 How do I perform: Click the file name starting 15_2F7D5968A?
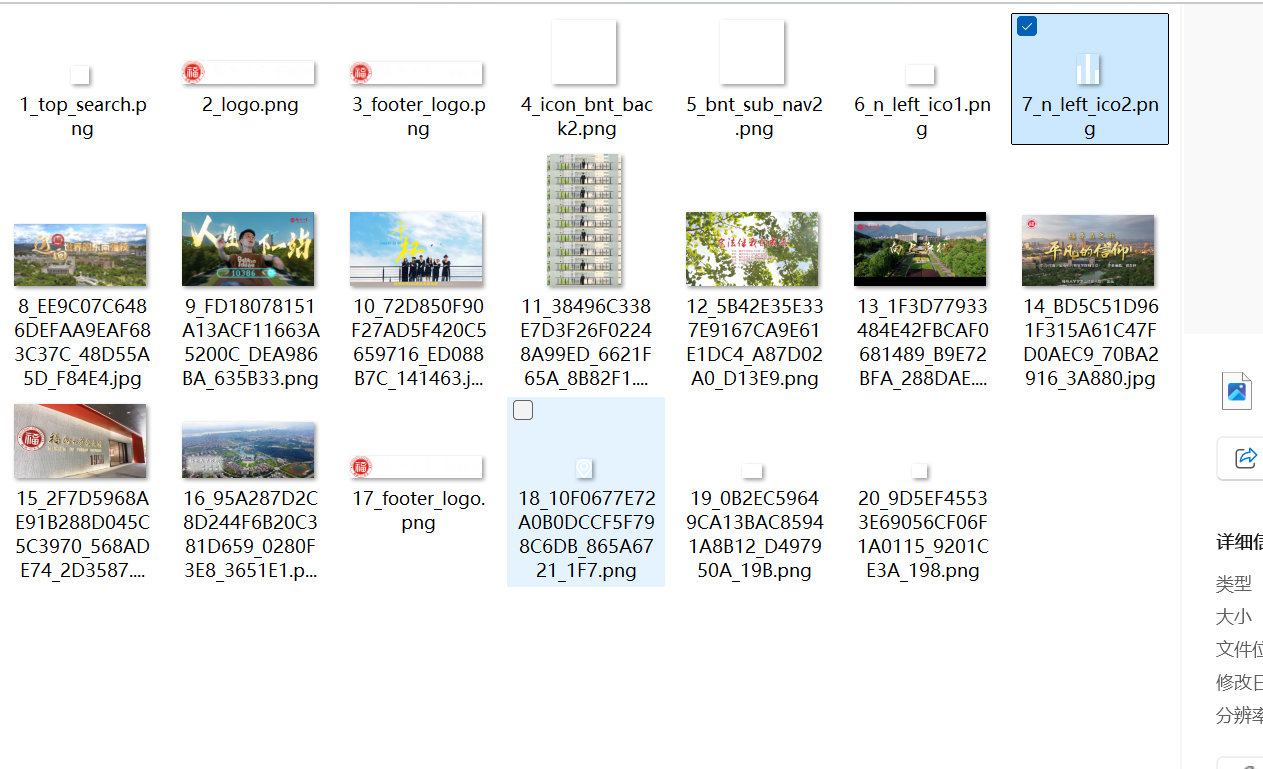[82, 535]
